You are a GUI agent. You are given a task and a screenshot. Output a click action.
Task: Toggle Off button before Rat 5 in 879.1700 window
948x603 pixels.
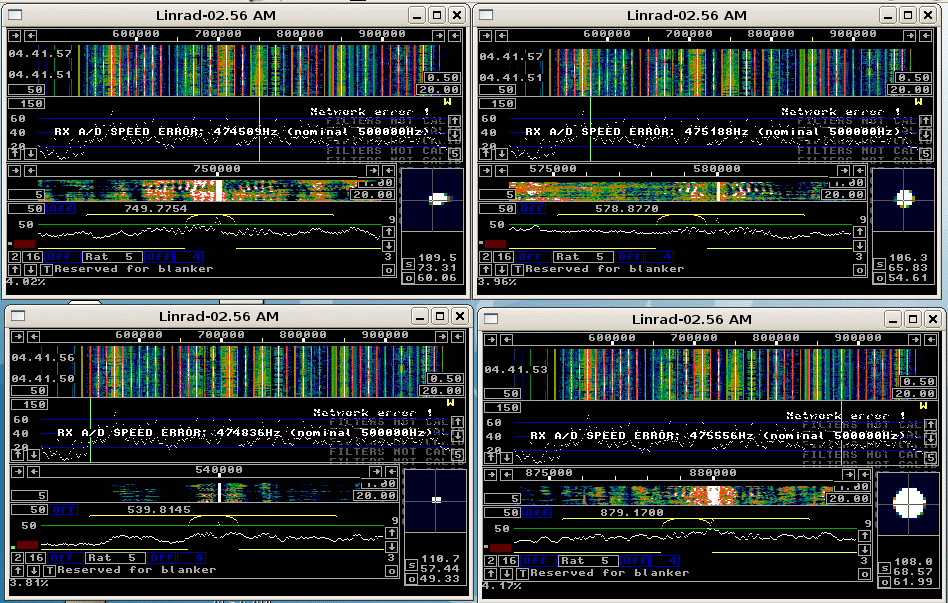(x=539, y=561)
